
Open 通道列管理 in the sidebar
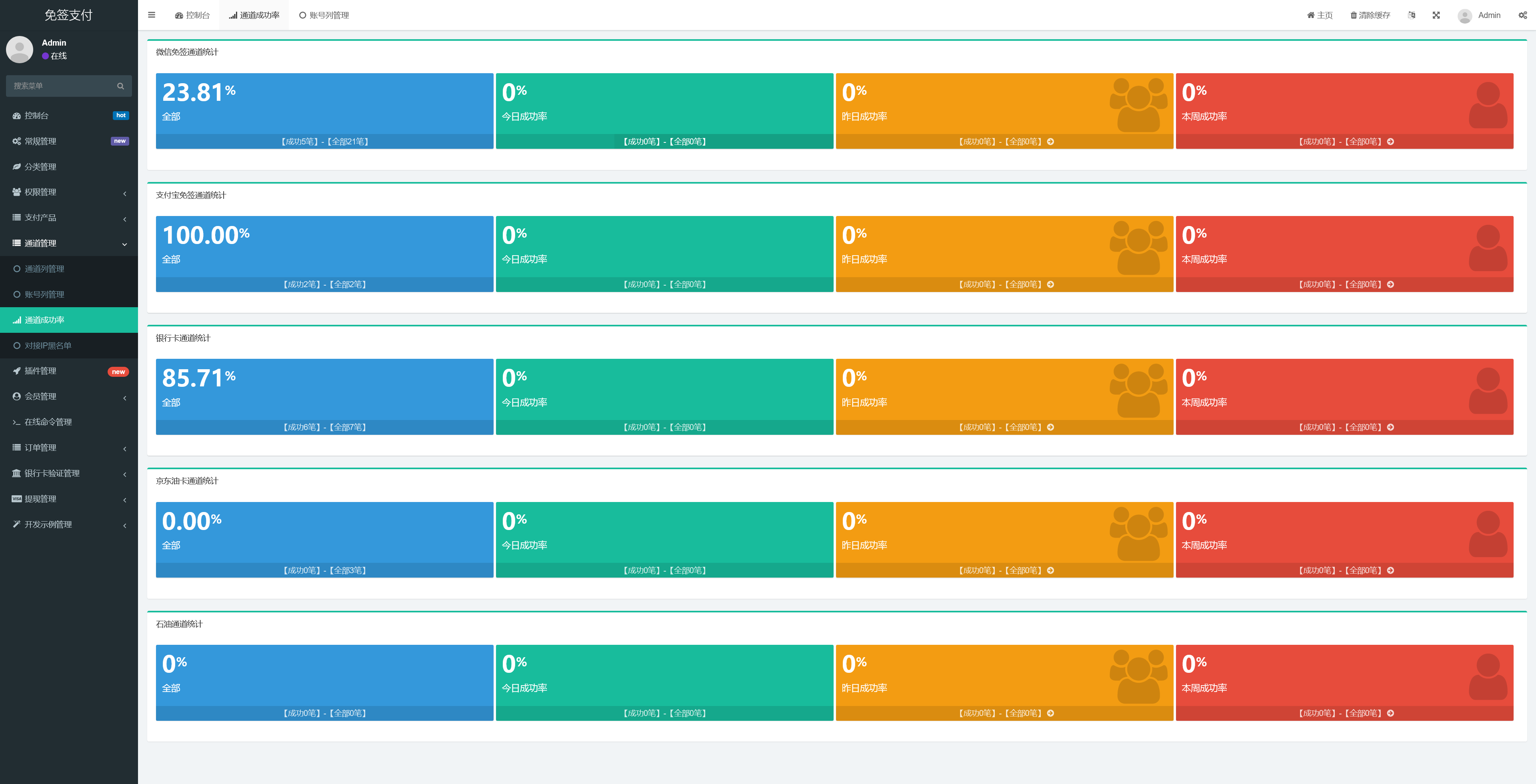click(68, 269)
